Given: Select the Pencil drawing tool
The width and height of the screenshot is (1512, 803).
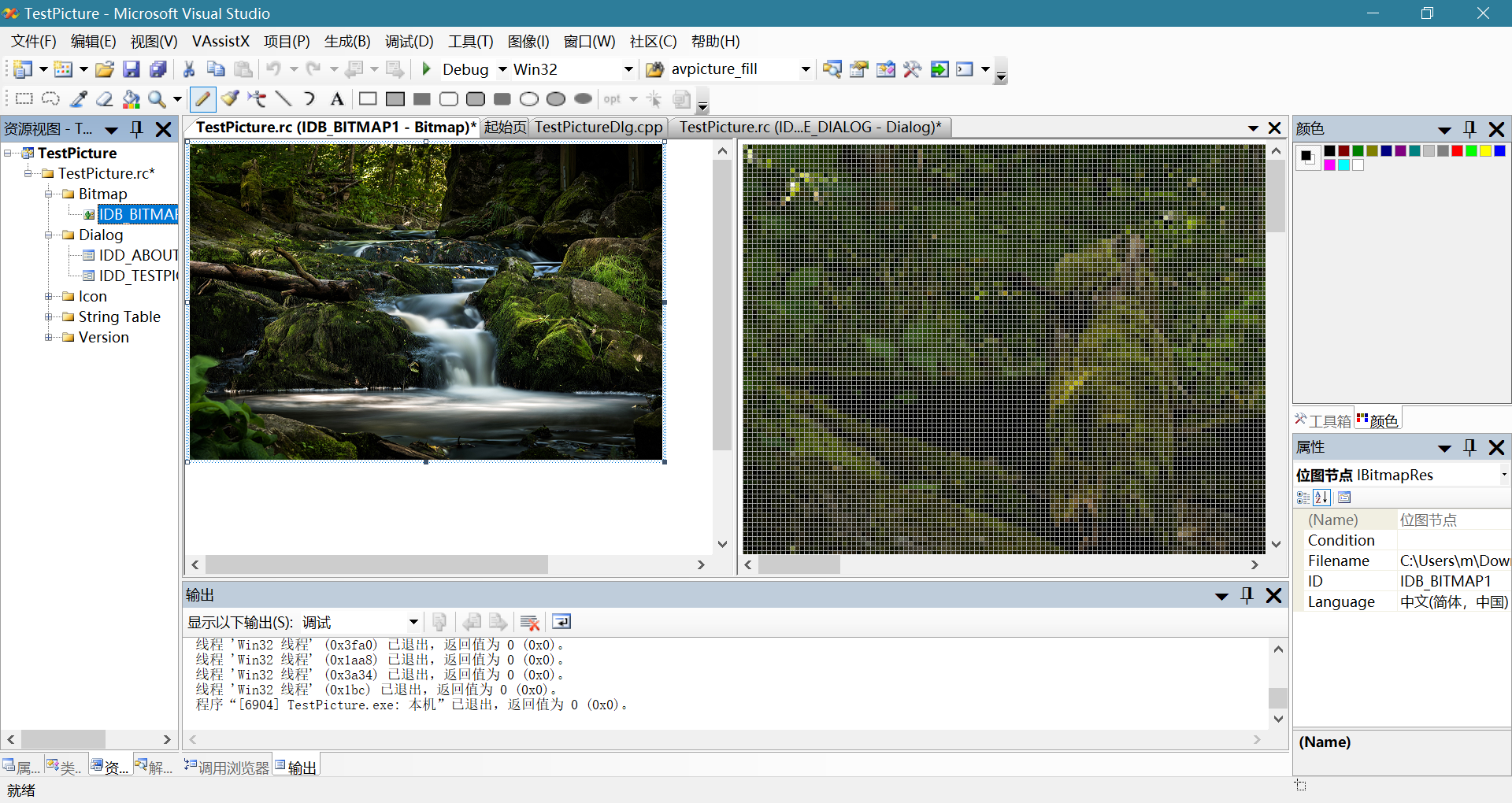Looking at the screenshot, I should 202,99.
